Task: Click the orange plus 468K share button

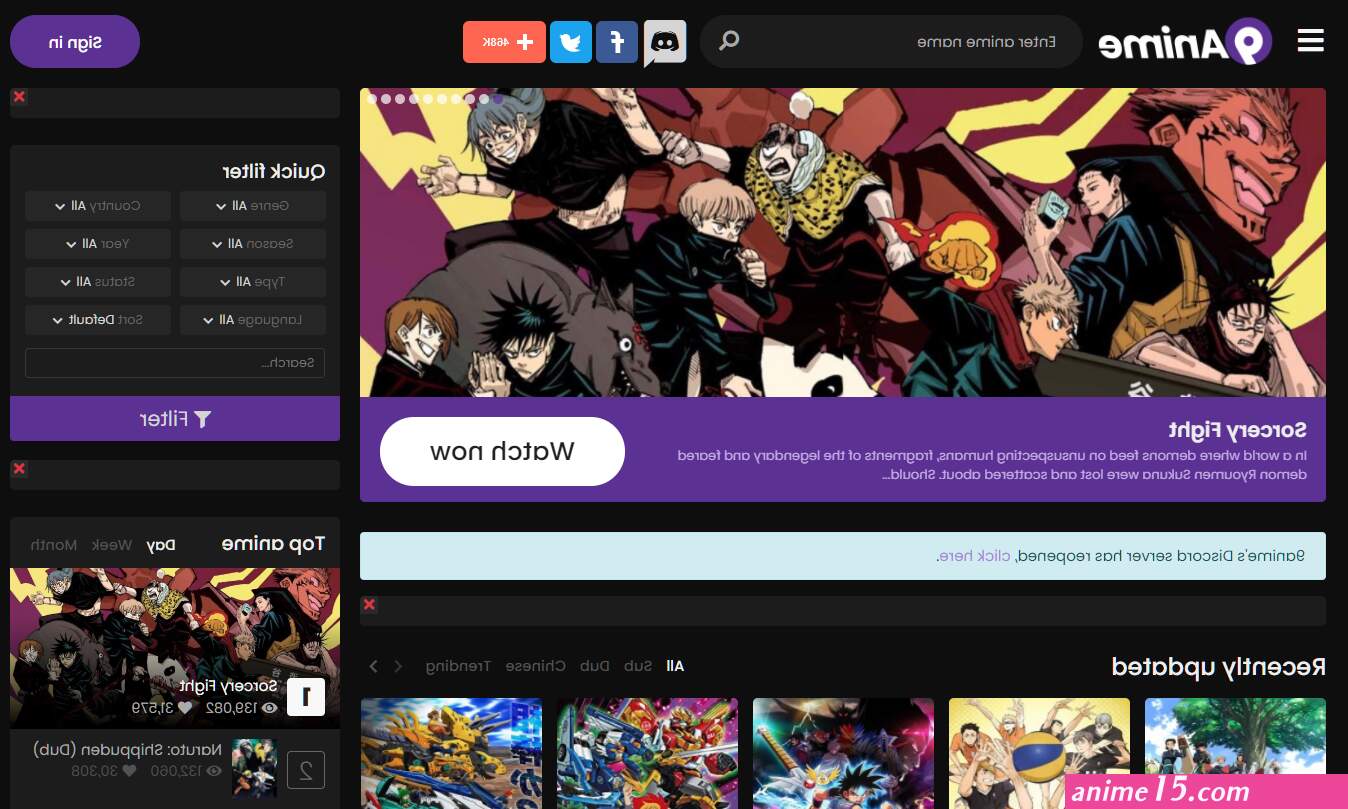Action: (504, 42)
